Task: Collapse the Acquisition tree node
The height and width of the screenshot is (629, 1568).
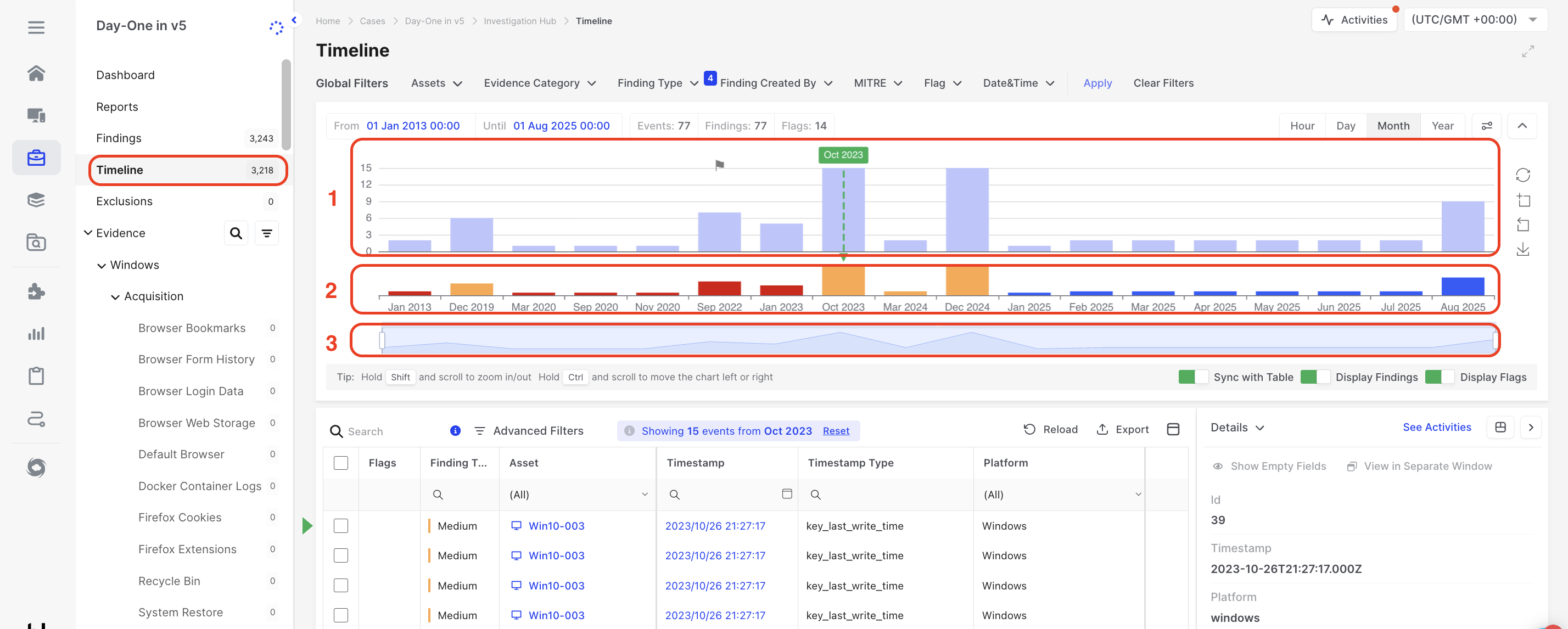Action: pos(115,297)
